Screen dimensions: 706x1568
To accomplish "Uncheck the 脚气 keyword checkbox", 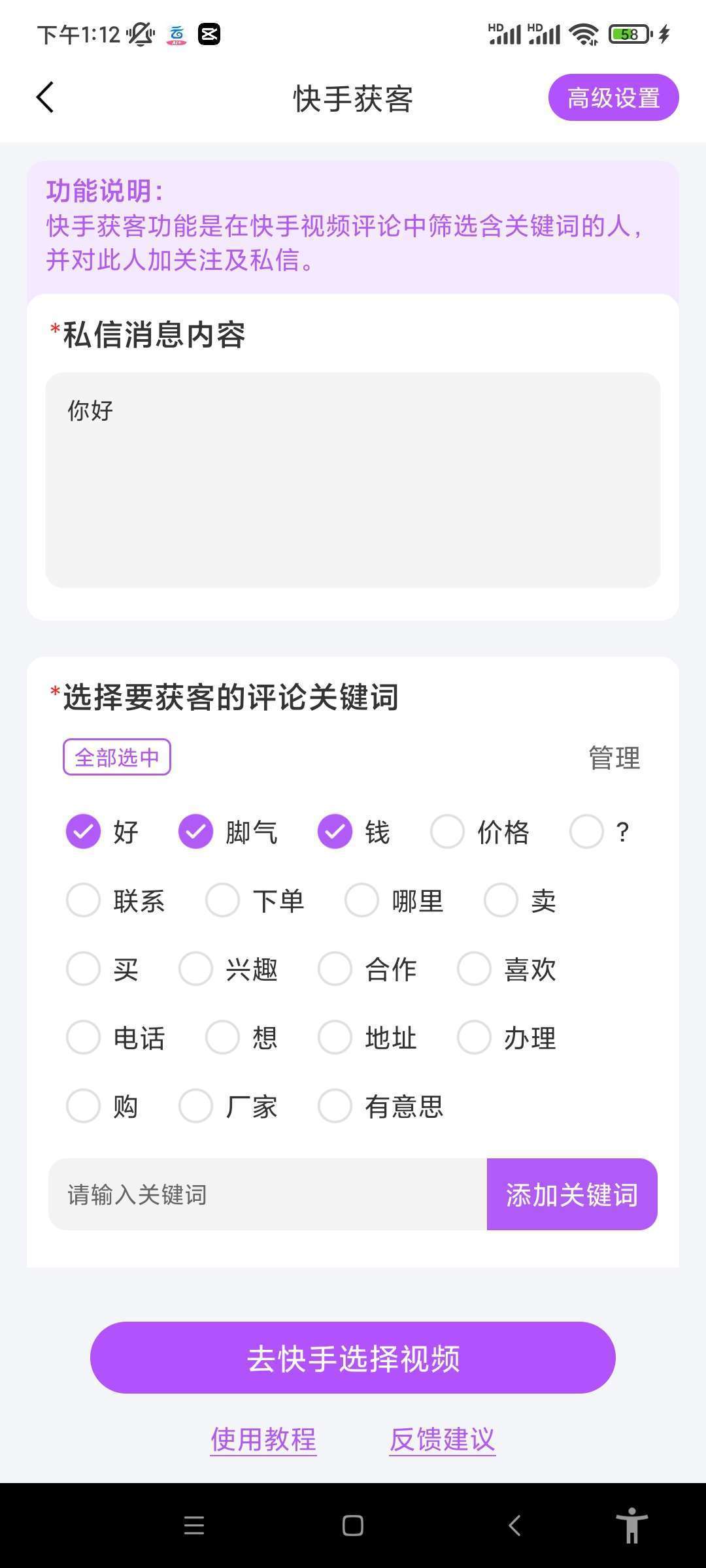I will [x=196, y=832].
